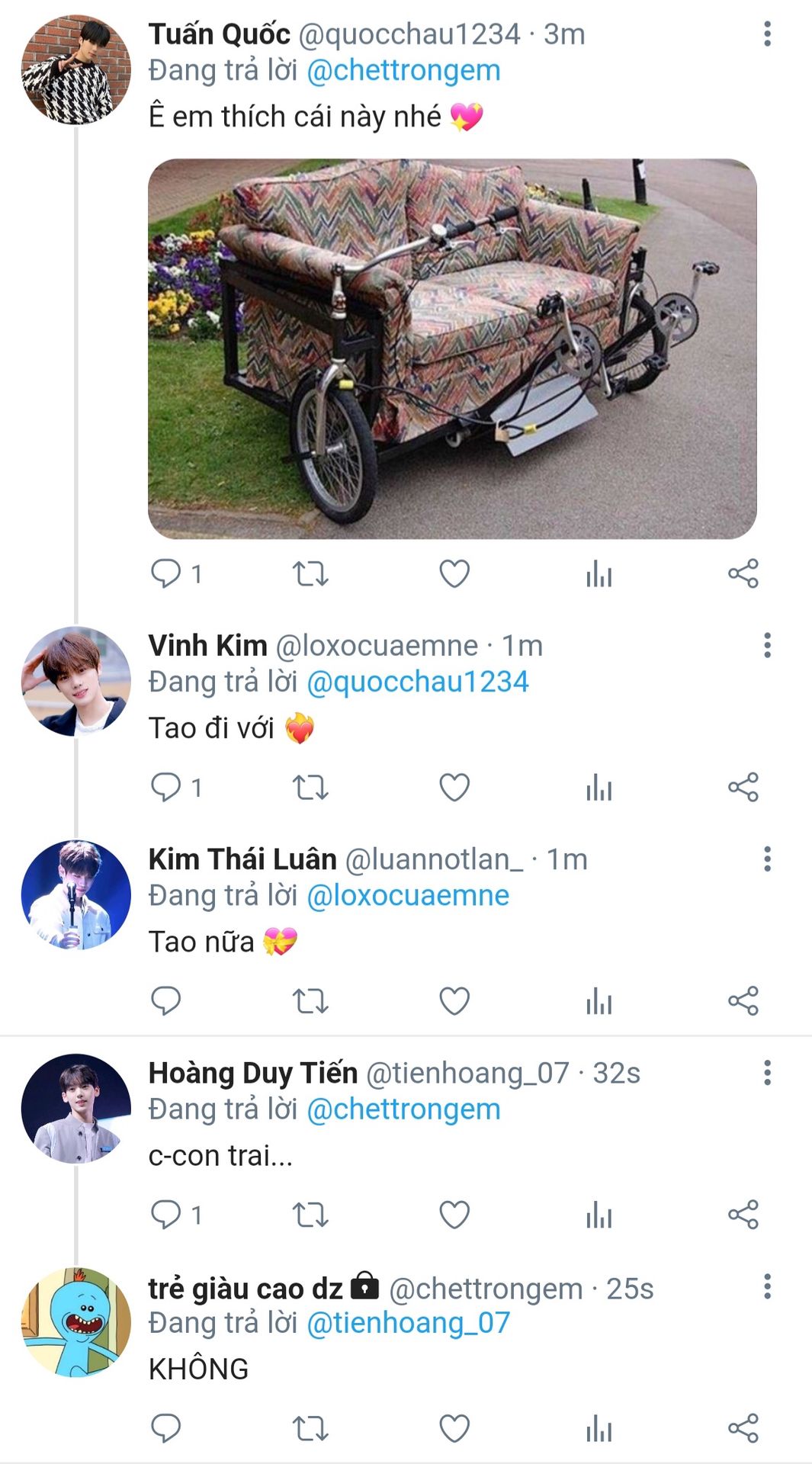Share Tuấn Quốc's tweet

[x=743, y=573]
